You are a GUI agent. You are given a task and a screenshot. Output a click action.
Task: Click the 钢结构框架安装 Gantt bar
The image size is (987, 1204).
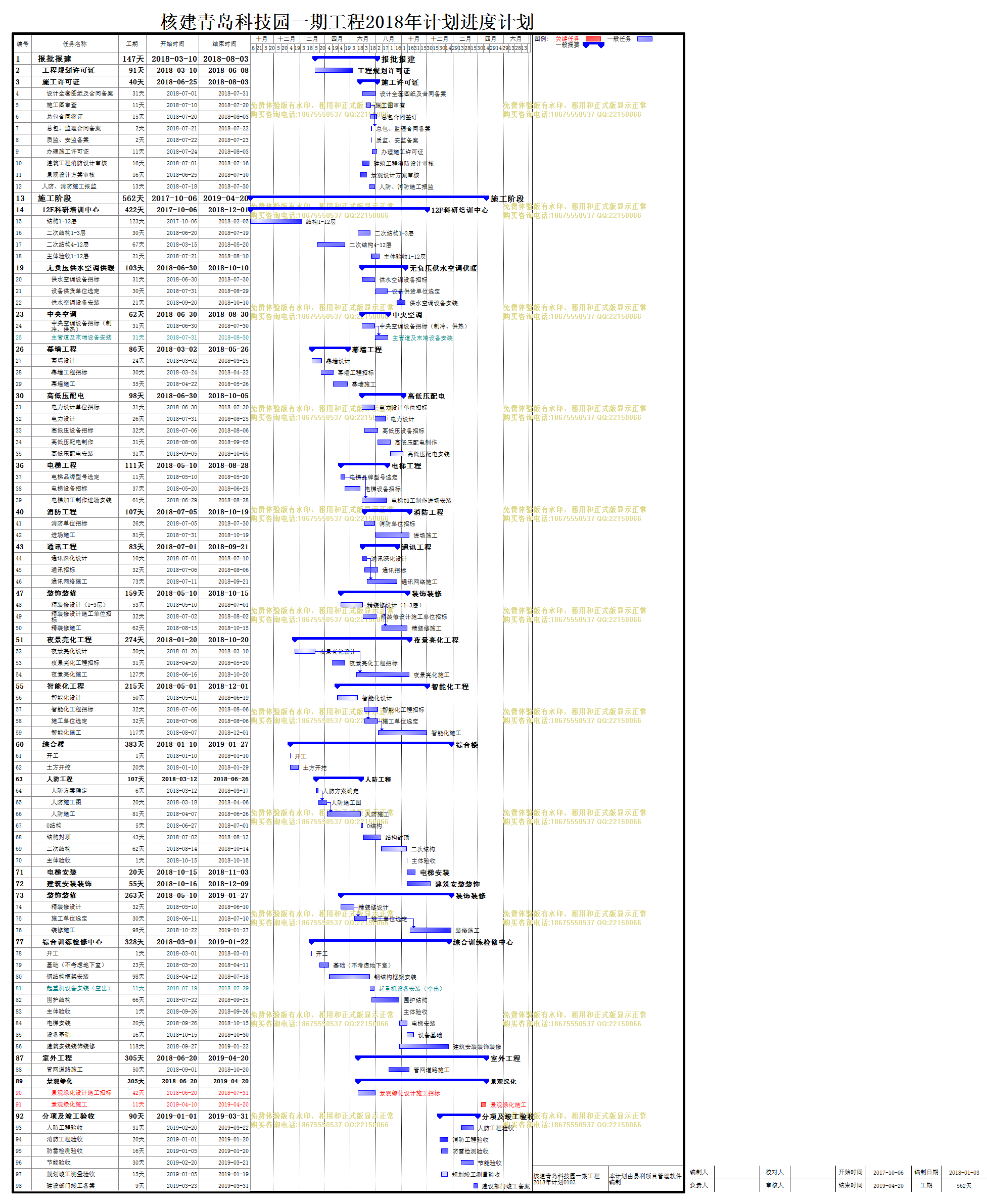pos(350,977)
